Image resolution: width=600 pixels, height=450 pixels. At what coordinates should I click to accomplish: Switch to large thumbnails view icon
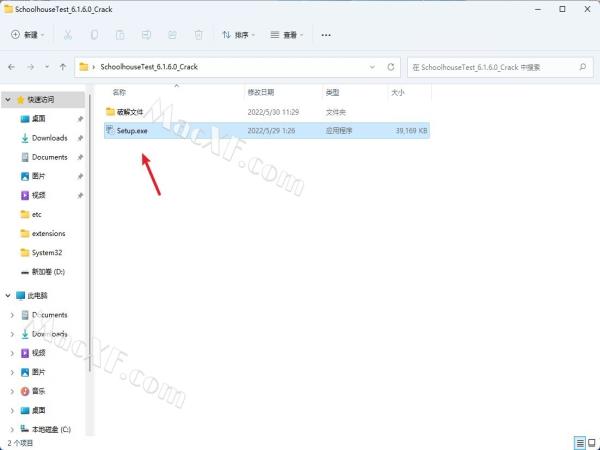pos(590,441)
